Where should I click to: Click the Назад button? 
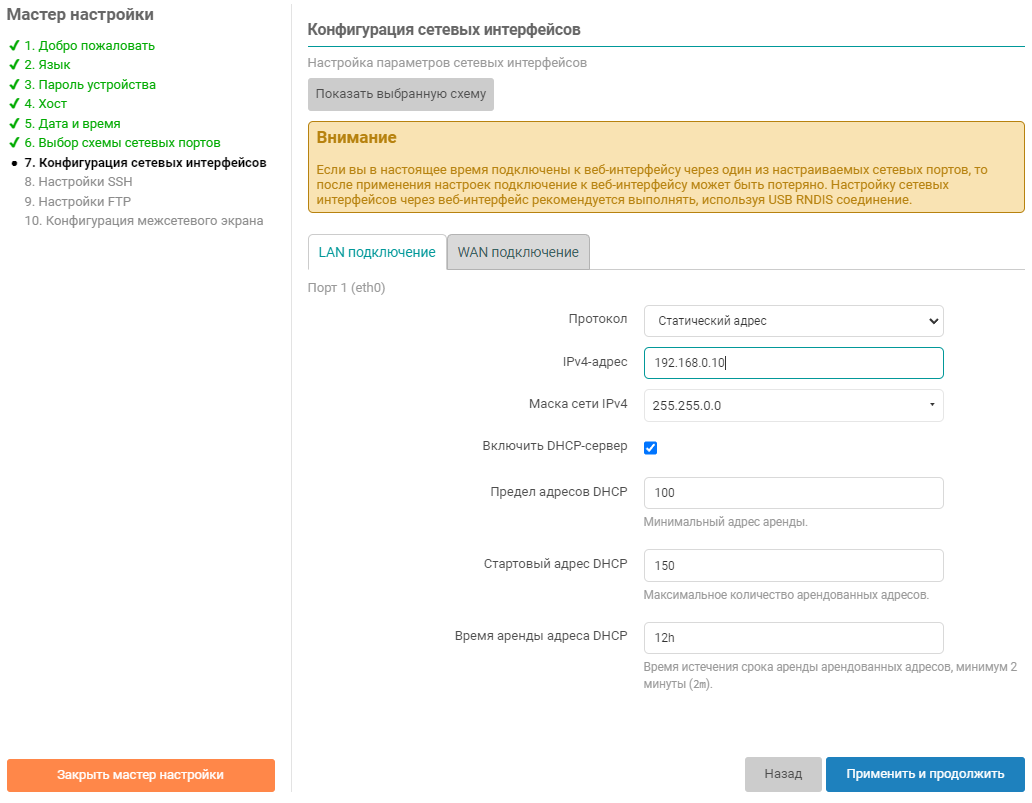(x=783, y=774)
